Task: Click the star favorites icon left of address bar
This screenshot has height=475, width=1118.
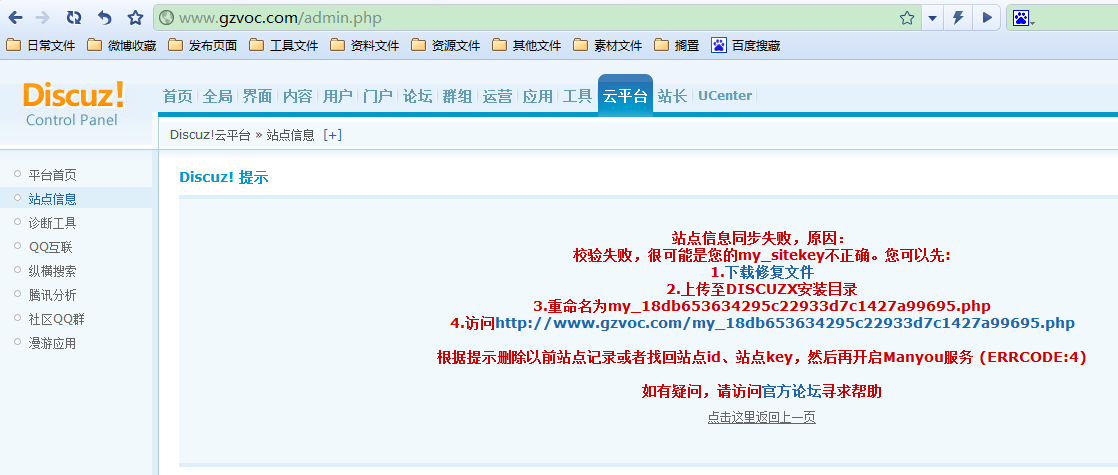Action: [135, 18]
